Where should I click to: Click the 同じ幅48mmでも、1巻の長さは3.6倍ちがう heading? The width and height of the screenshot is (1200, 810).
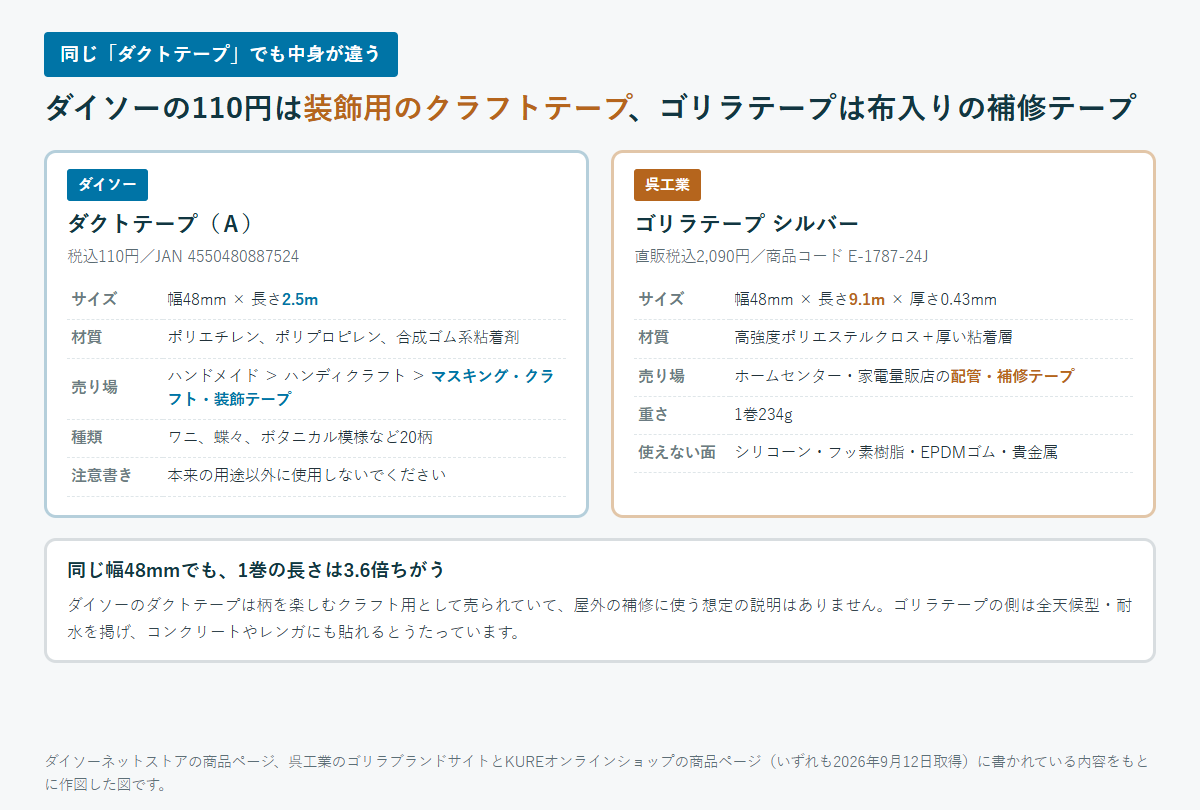tap(256, 570)
